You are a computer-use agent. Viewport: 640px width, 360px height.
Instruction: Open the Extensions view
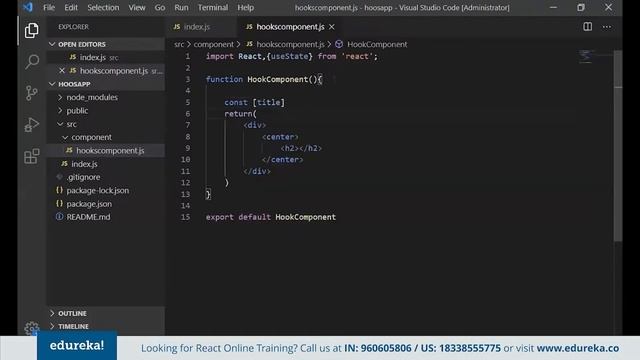pyautogui.click(x=31, y=156)
